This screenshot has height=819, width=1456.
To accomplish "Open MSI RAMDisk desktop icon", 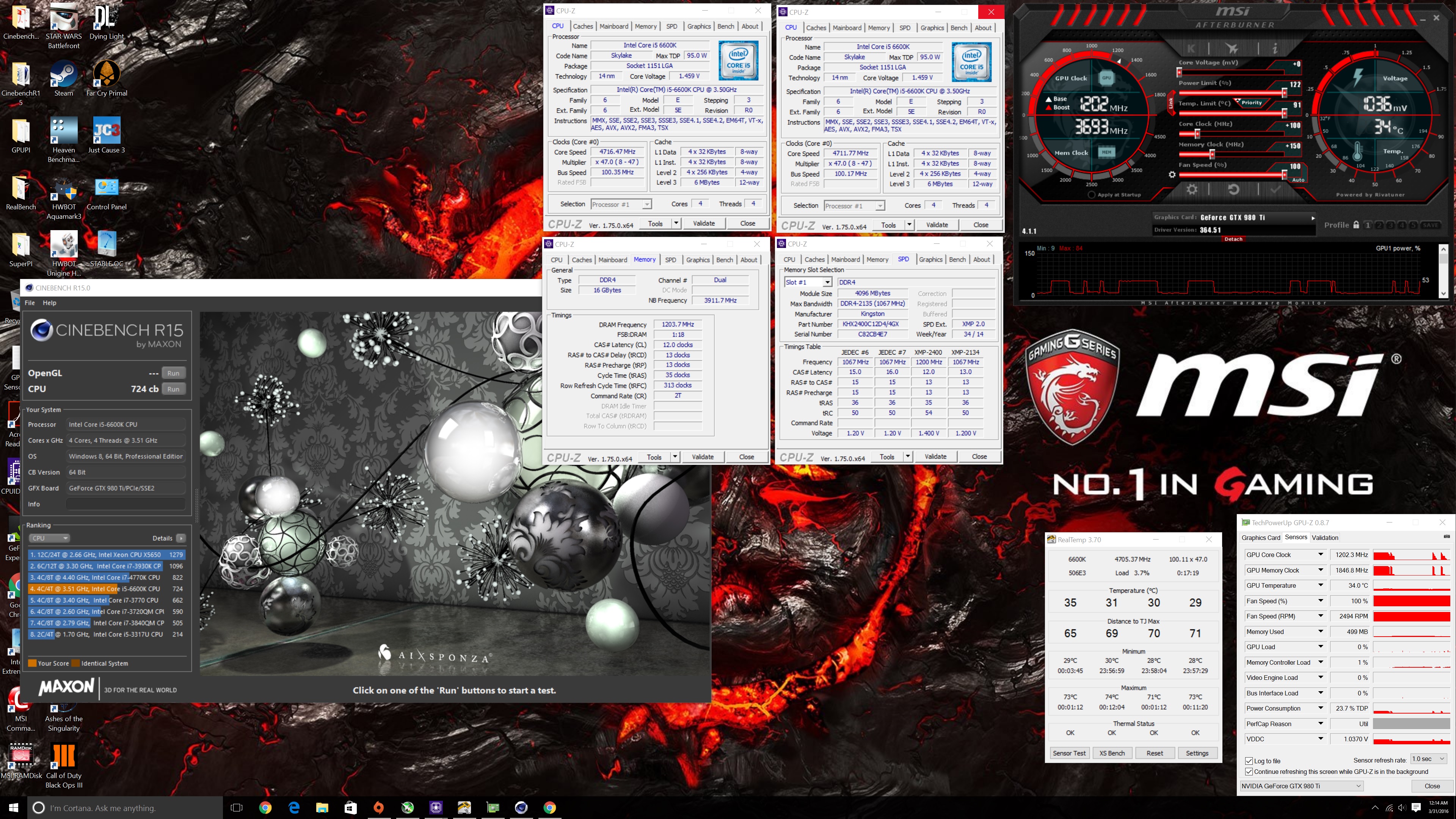I will [21, 761].
